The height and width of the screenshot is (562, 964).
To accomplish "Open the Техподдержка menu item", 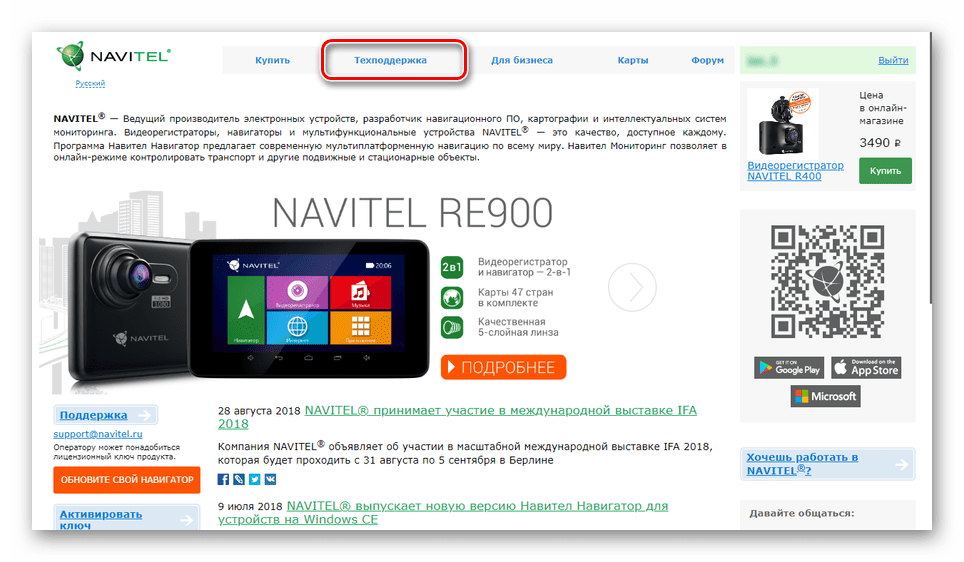I will [x=391, y=60].
